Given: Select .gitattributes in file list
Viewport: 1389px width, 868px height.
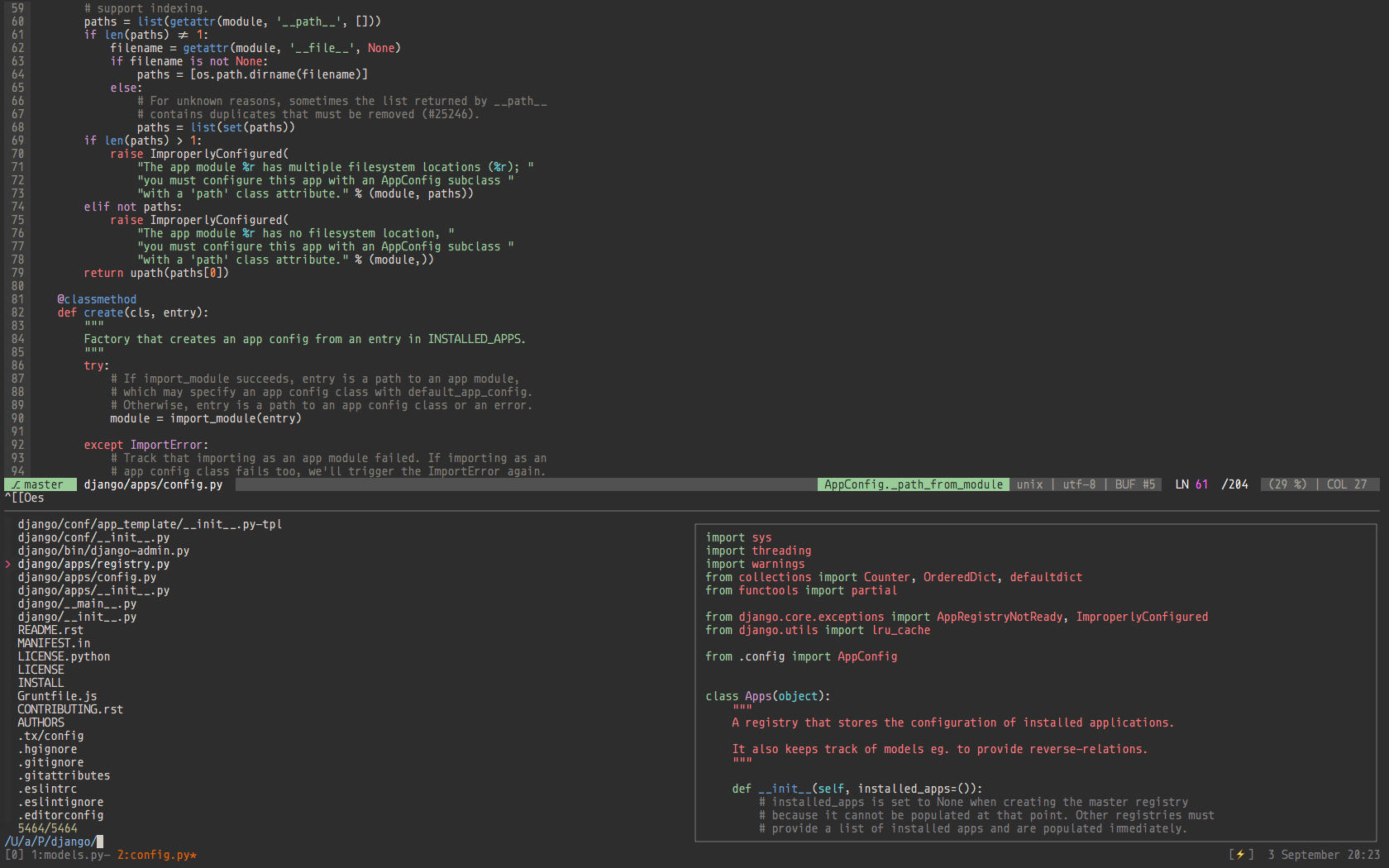Looking at the screenshot, I should click(x=64, y=775).
